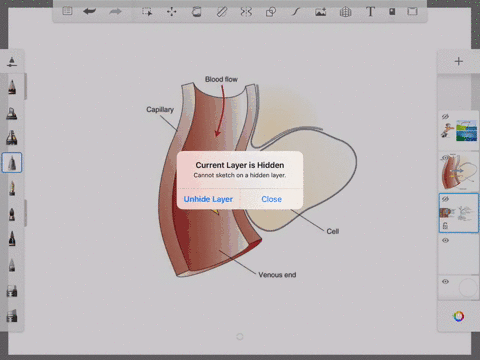Select the second brush in the brush palette
480x360 pixels.
[12, 113]
